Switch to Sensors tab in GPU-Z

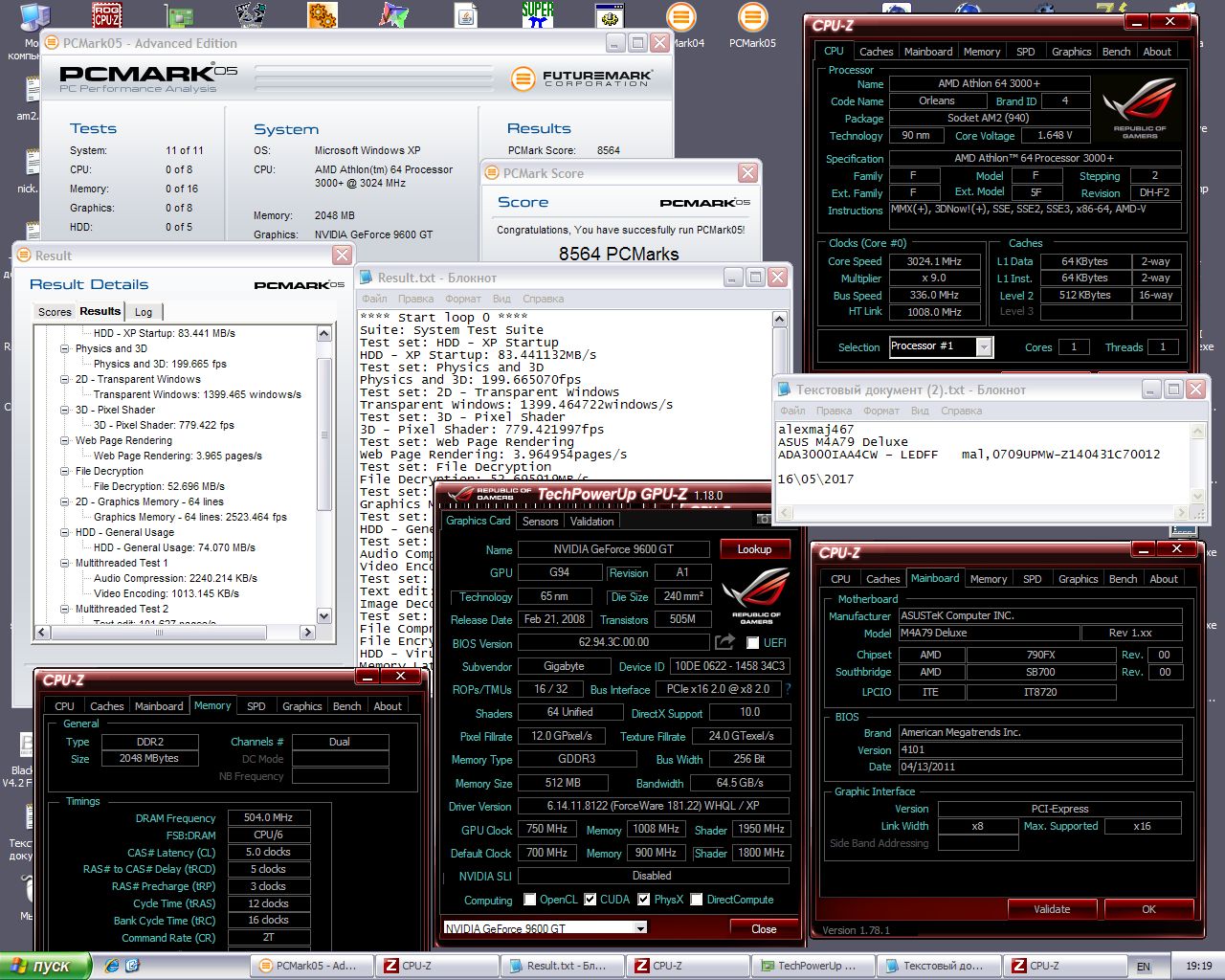(x=540, y=522)
